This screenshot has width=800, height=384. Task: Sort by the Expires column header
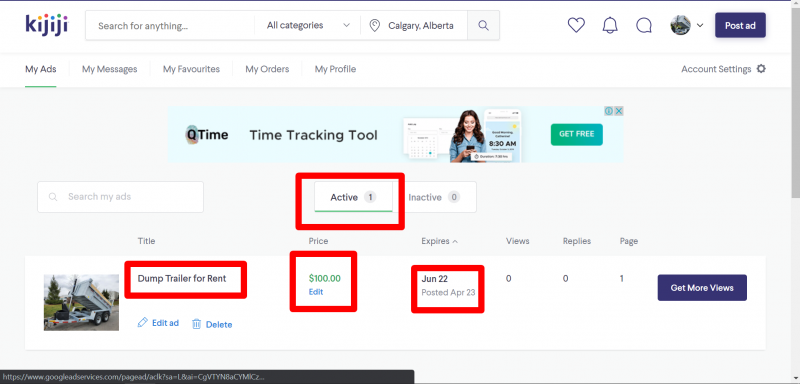click(439, 241)
